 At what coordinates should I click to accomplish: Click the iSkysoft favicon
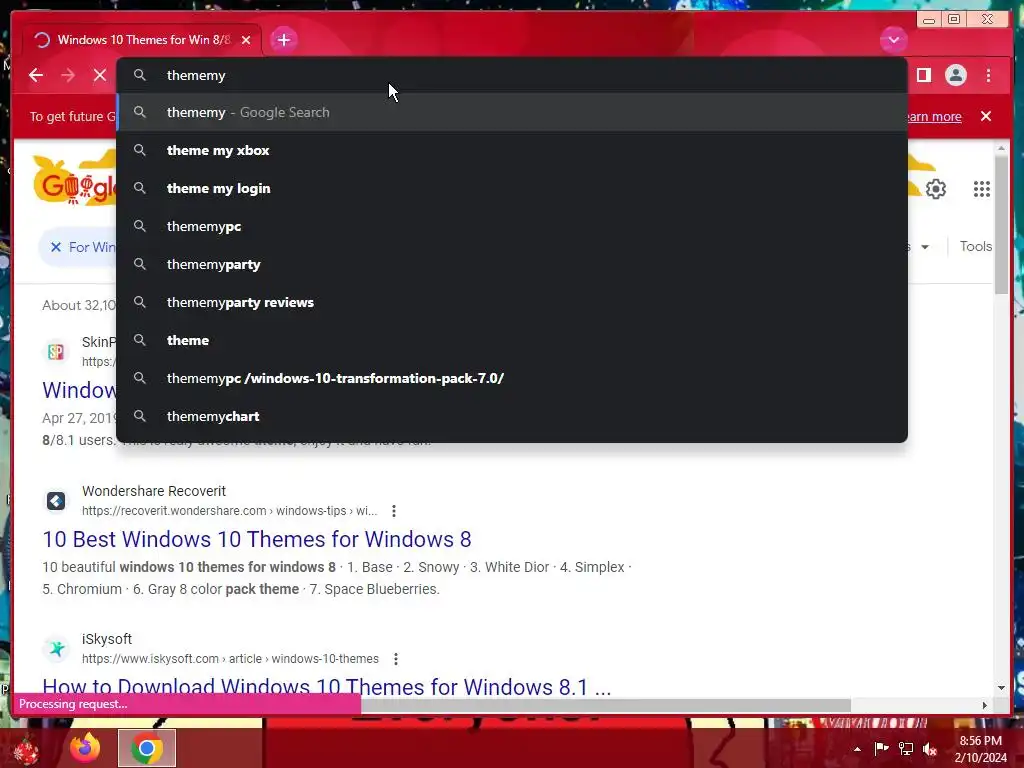click(x=56, y=649)
